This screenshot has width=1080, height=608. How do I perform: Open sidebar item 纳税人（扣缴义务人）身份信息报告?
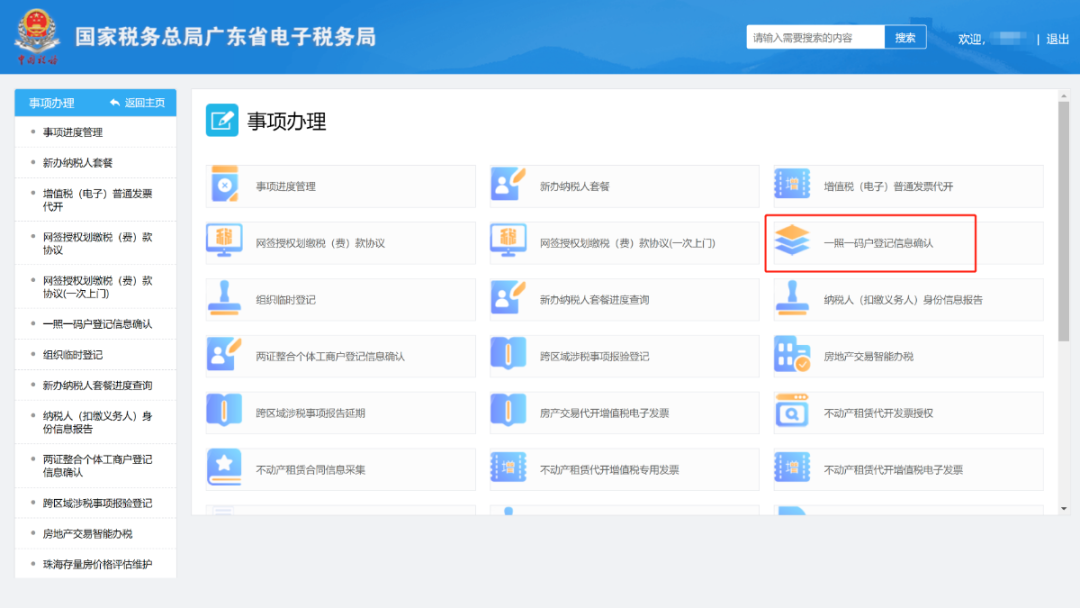coord(97,422)
